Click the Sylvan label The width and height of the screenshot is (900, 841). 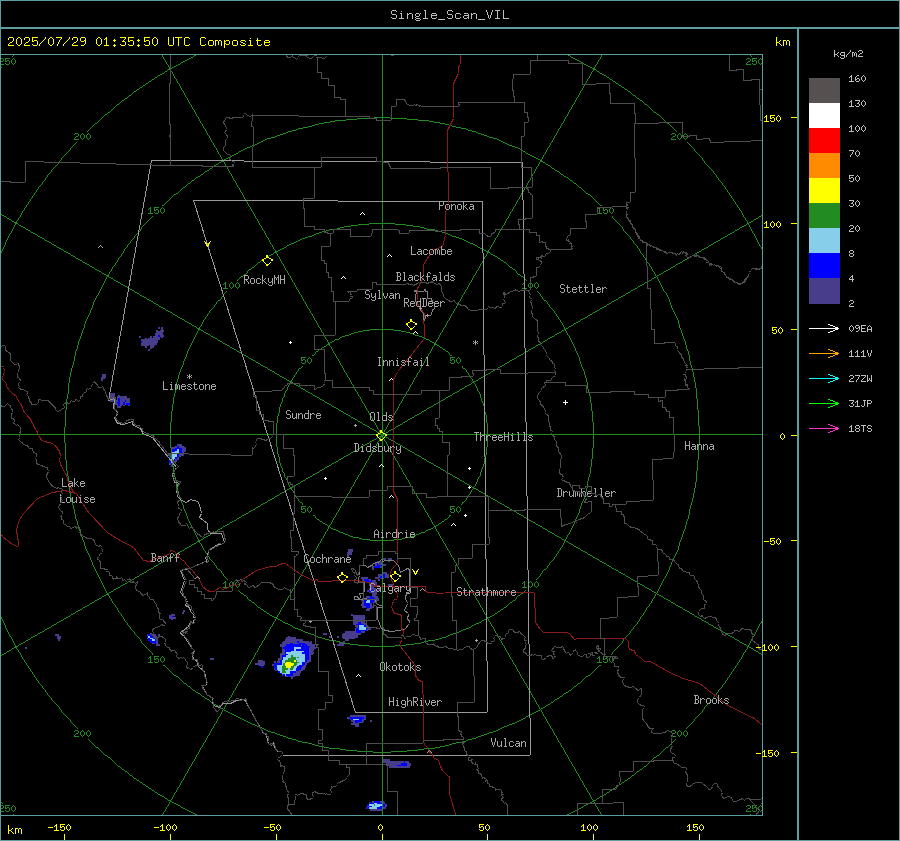[x=382, y=295]
